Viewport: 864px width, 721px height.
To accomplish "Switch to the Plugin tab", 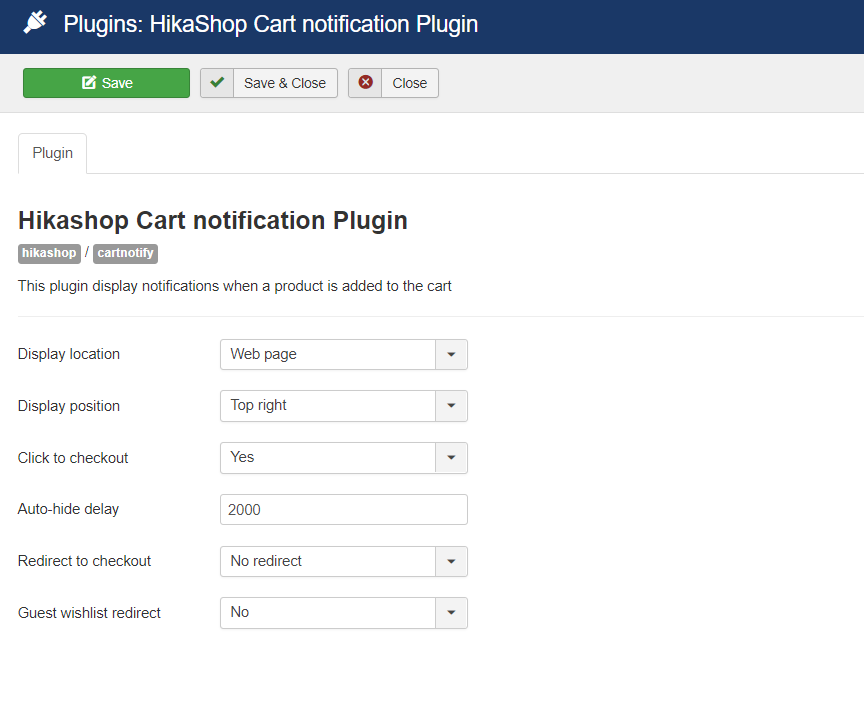I will click(x=53, y=153).
